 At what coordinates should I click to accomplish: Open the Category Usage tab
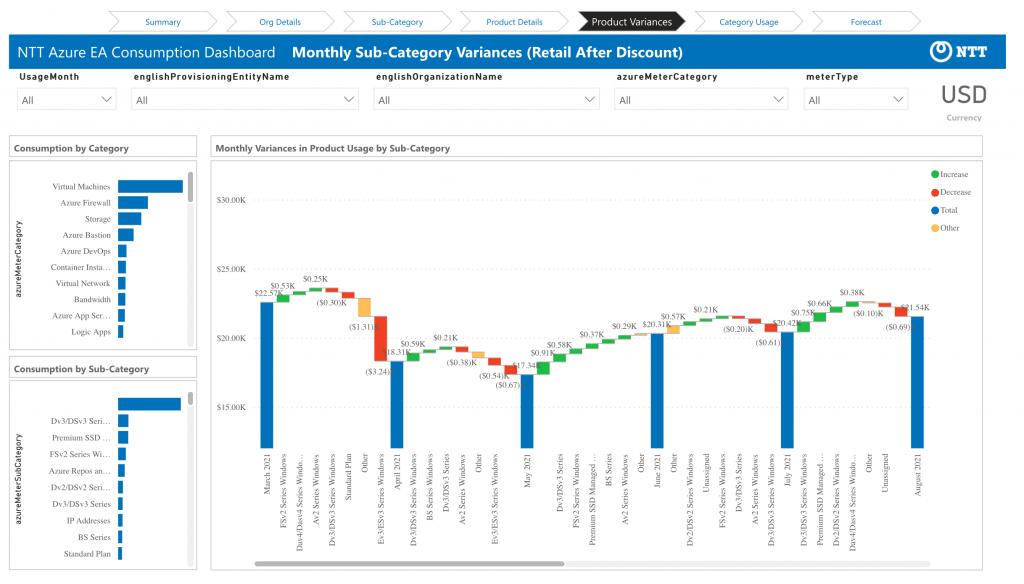click(748, 22)
